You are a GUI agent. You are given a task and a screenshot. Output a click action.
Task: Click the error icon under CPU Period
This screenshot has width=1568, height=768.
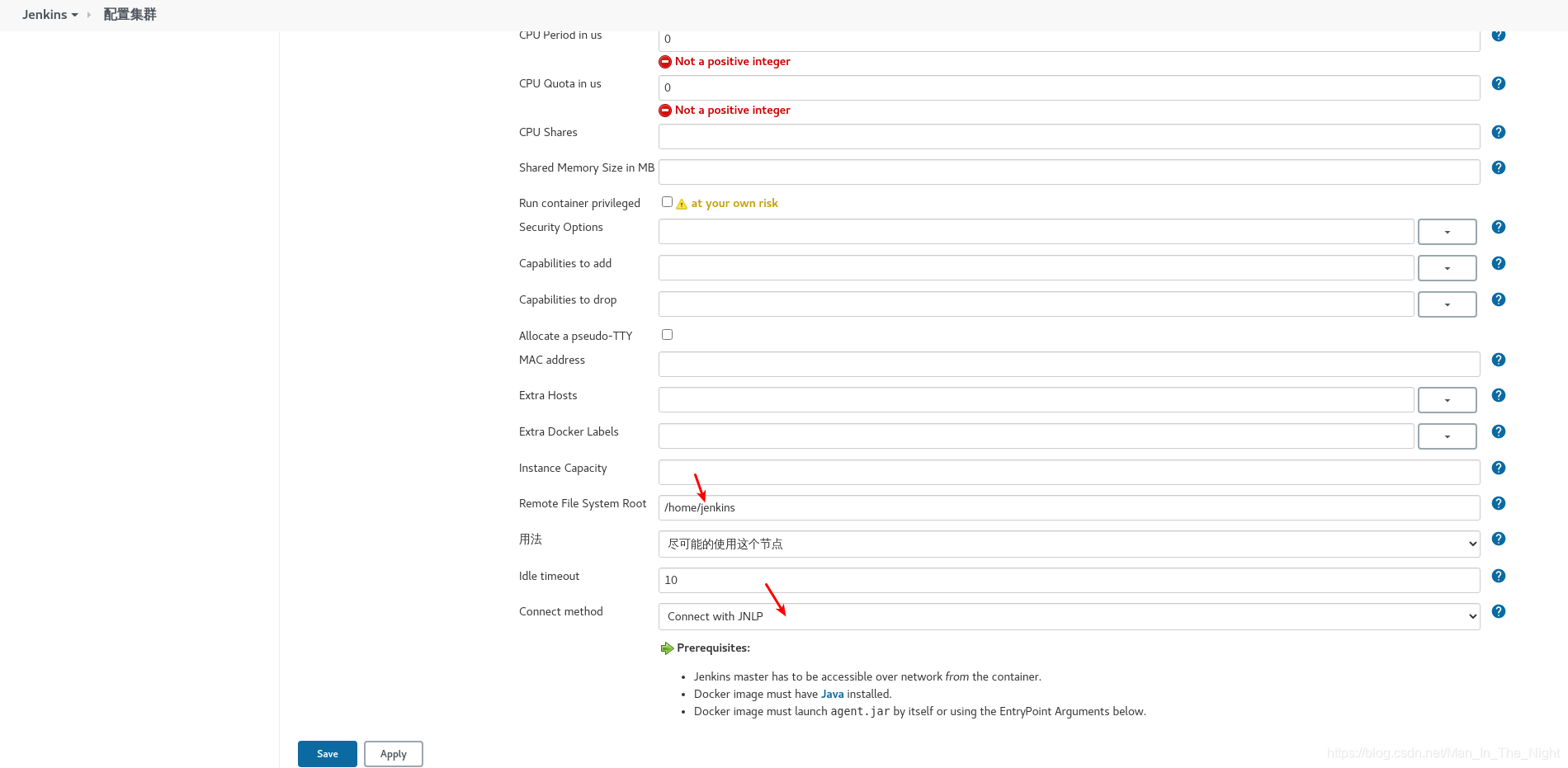(665, 62)
